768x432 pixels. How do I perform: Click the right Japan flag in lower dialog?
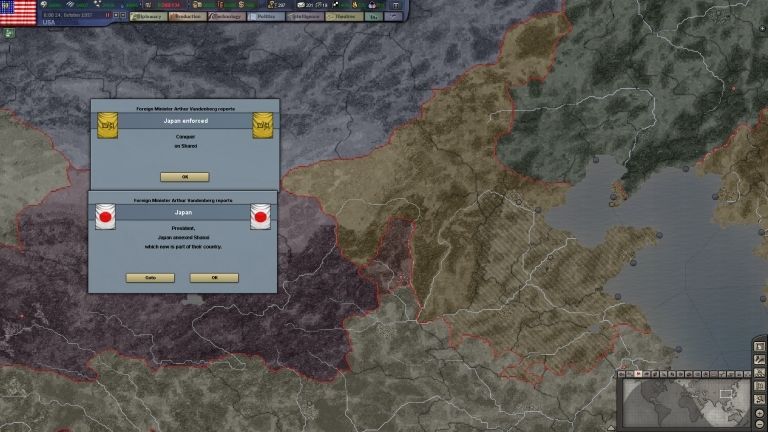(x=261, y=216)
